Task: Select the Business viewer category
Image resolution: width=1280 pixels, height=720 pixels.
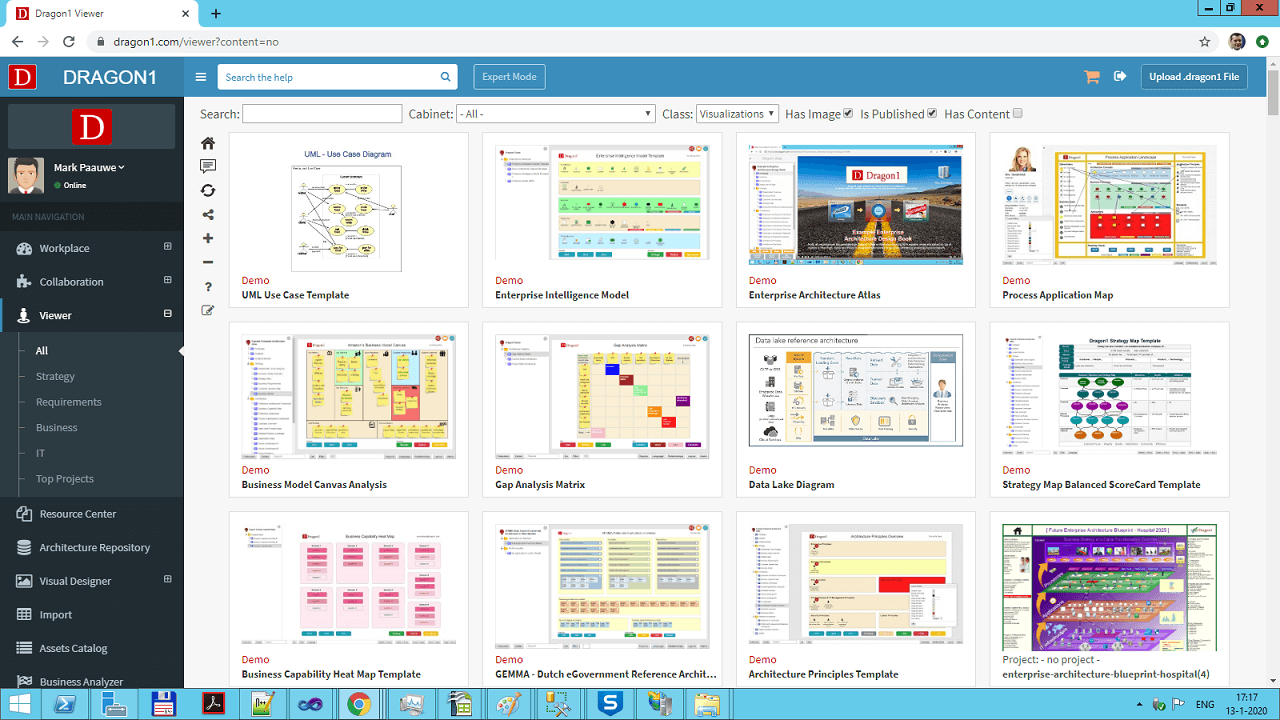Action: coord(57,428)
